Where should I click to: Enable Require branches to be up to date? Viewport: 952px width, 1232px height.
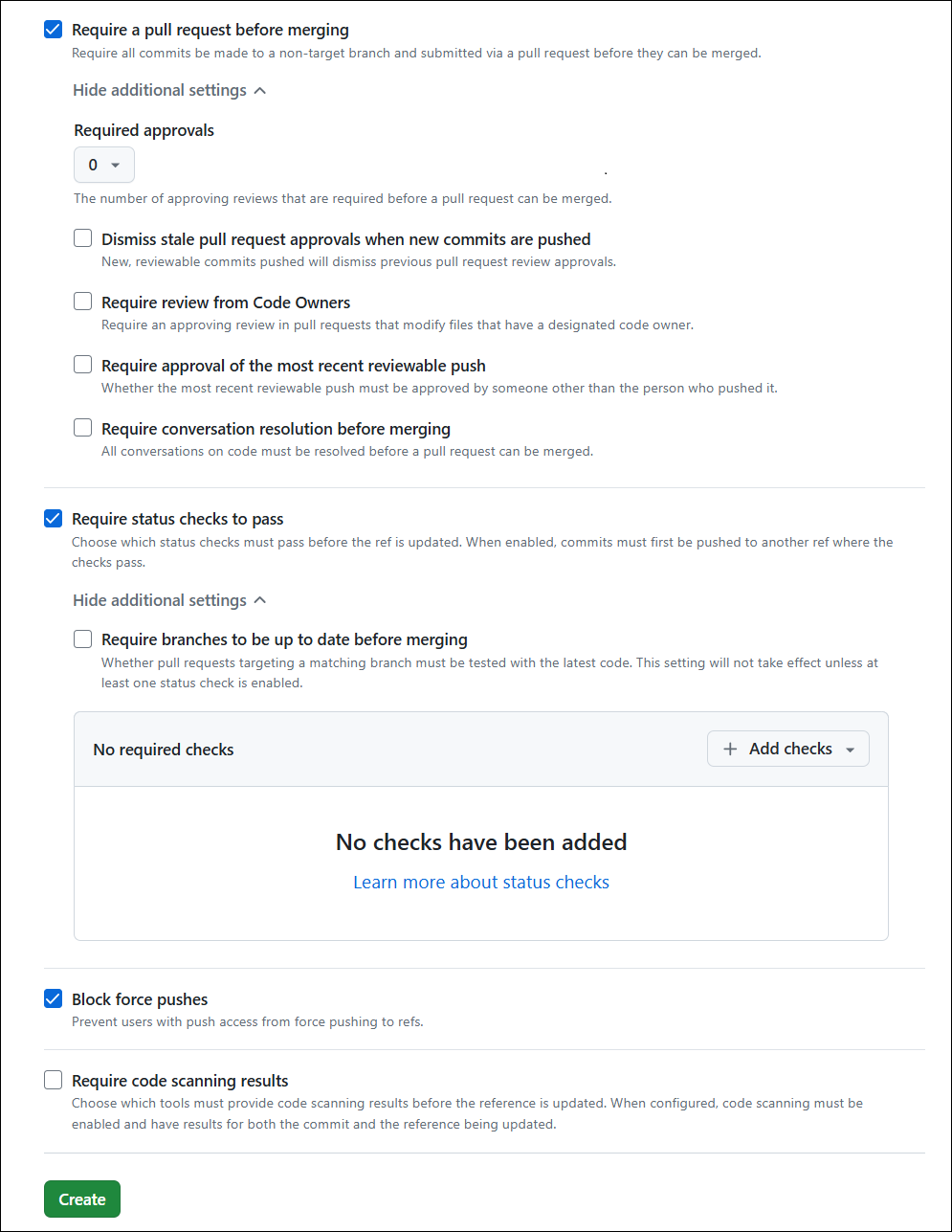tap(82, 638)
